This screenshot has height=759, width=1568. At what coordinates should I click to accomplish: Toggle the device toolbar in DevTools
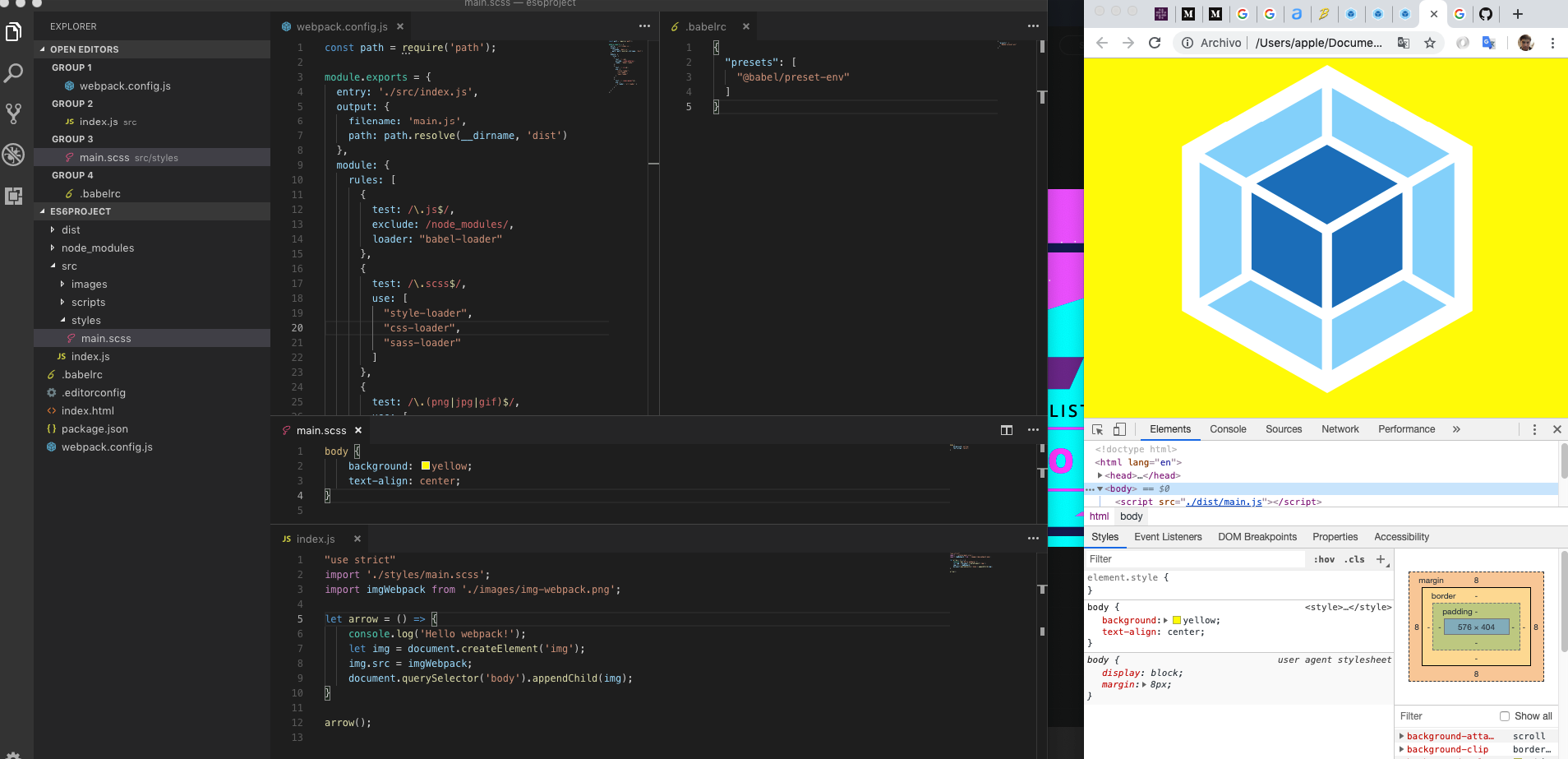[x=1119, y=428]
